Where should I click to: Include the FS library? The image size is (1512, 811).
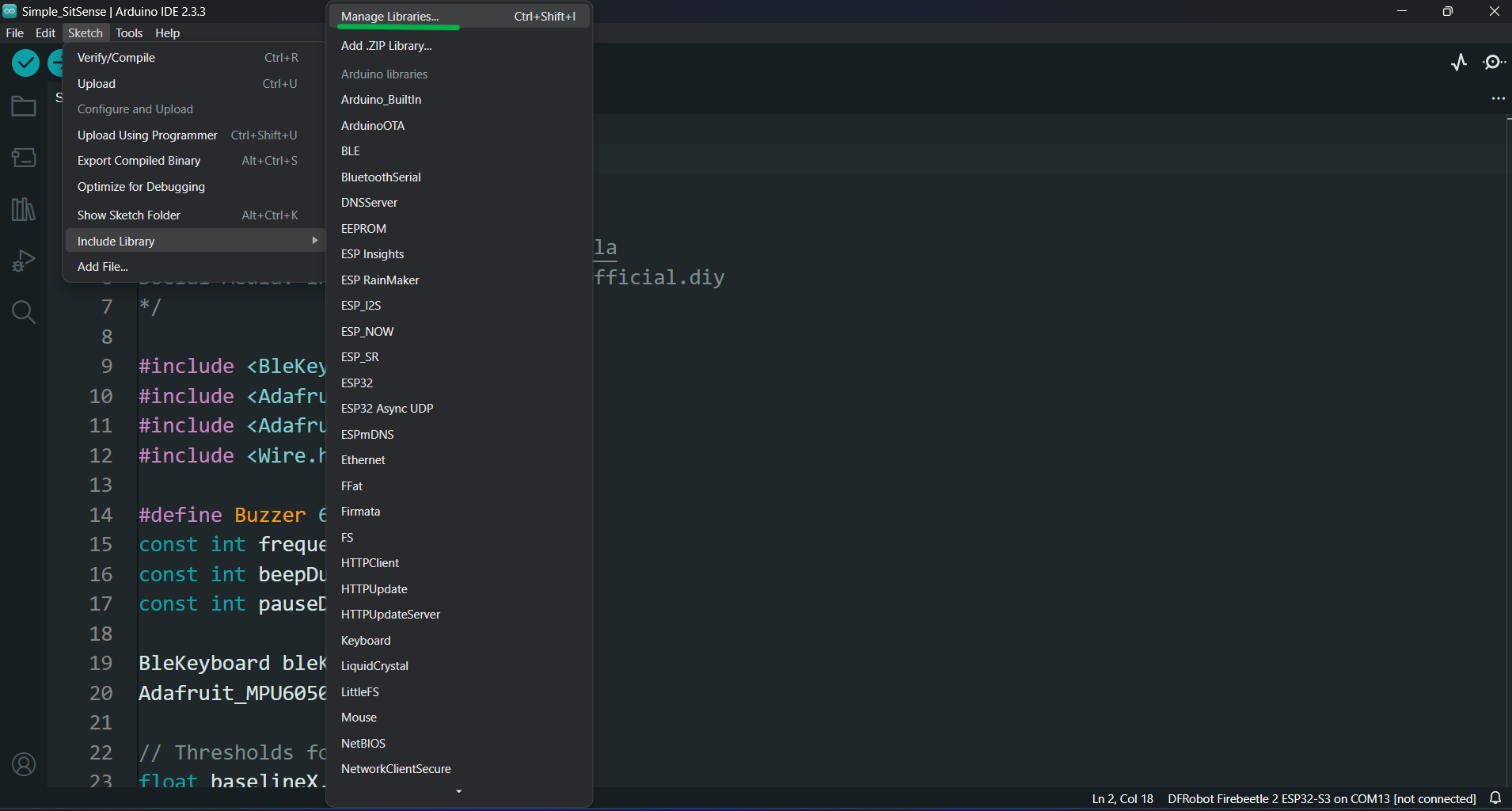click(459, 538)
